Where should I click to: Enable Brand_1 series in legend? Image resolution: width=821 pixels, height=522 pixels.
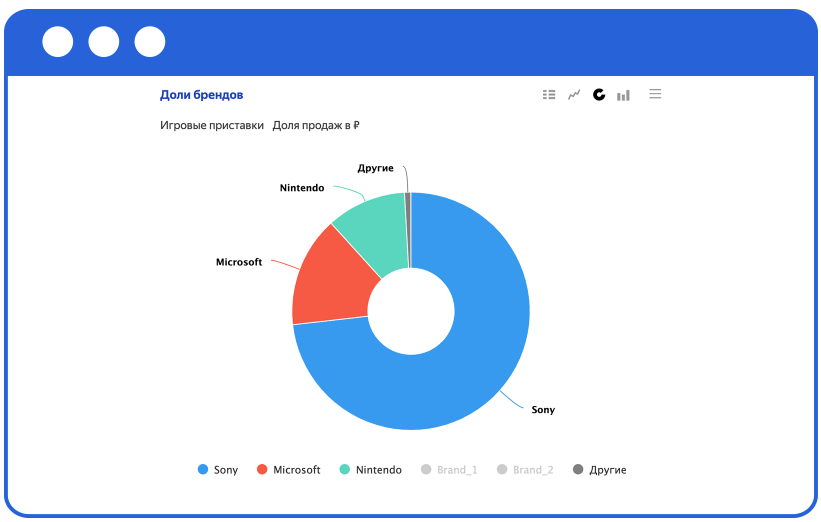click(x=449, y=470)
